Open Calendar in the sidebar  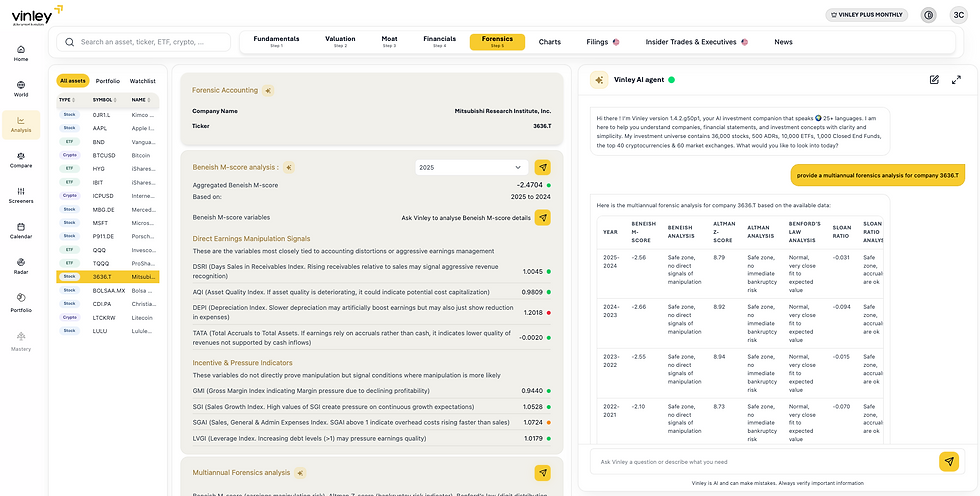pyautogui.click(x=21, y=231)
